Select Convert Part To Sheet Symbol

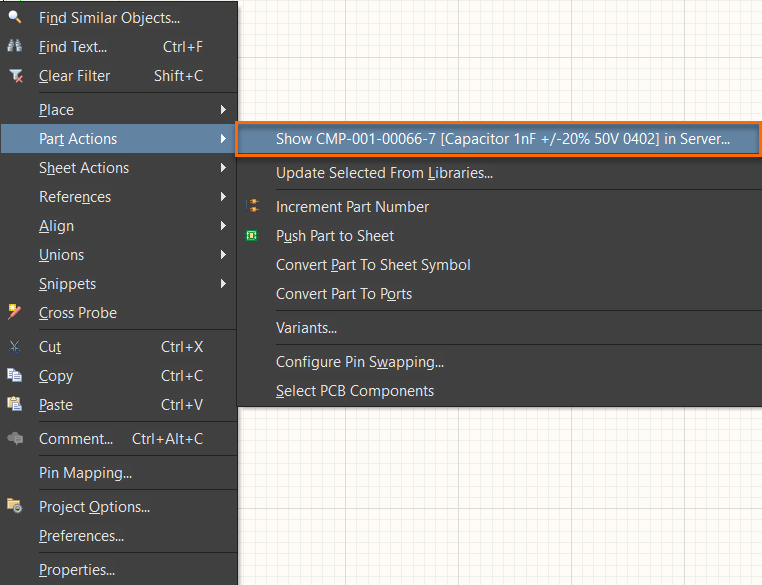coord(373,265)
